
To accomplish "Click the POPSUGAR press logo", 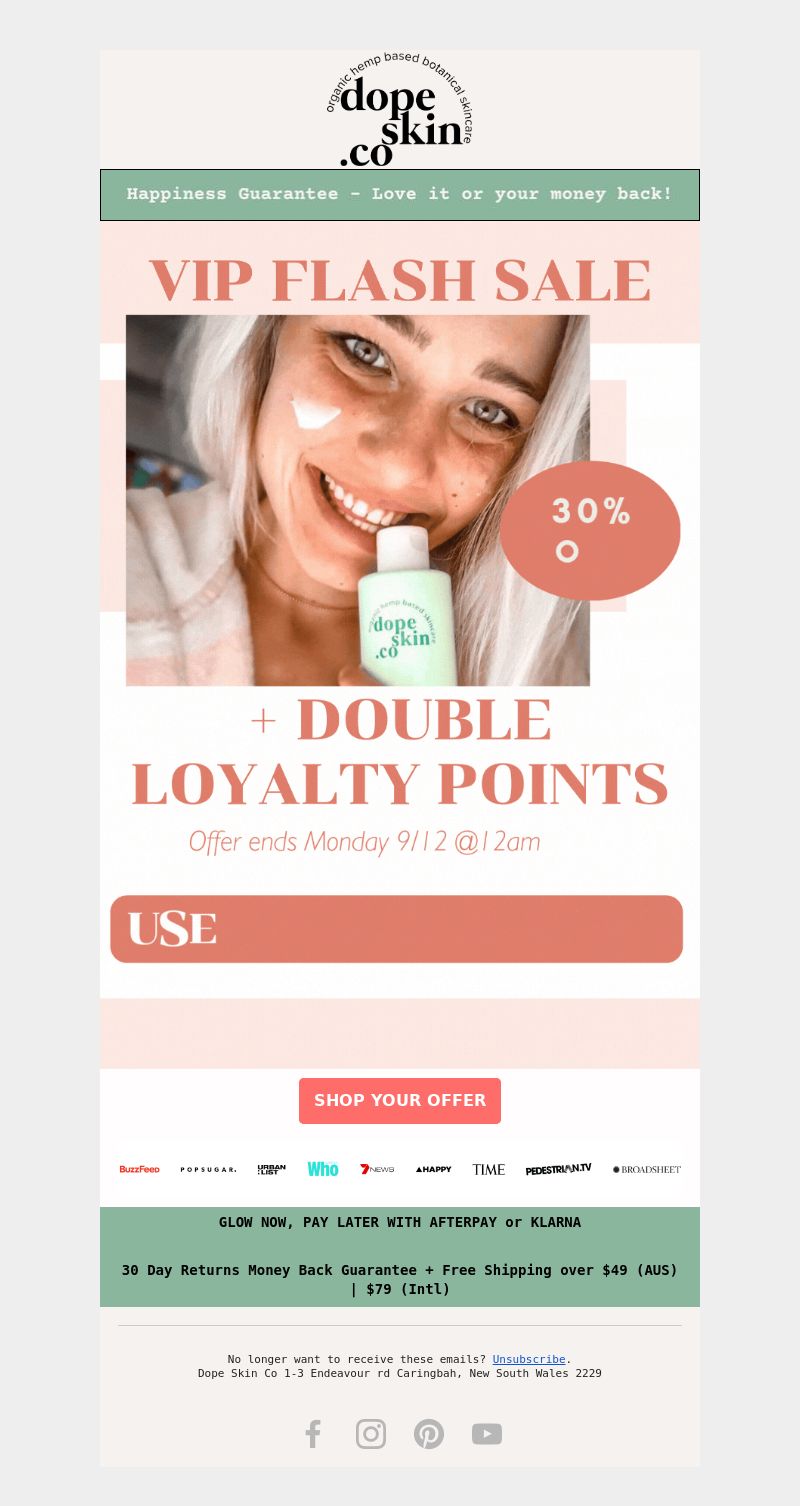I will pyautogui.click(x=208, y=1169).
